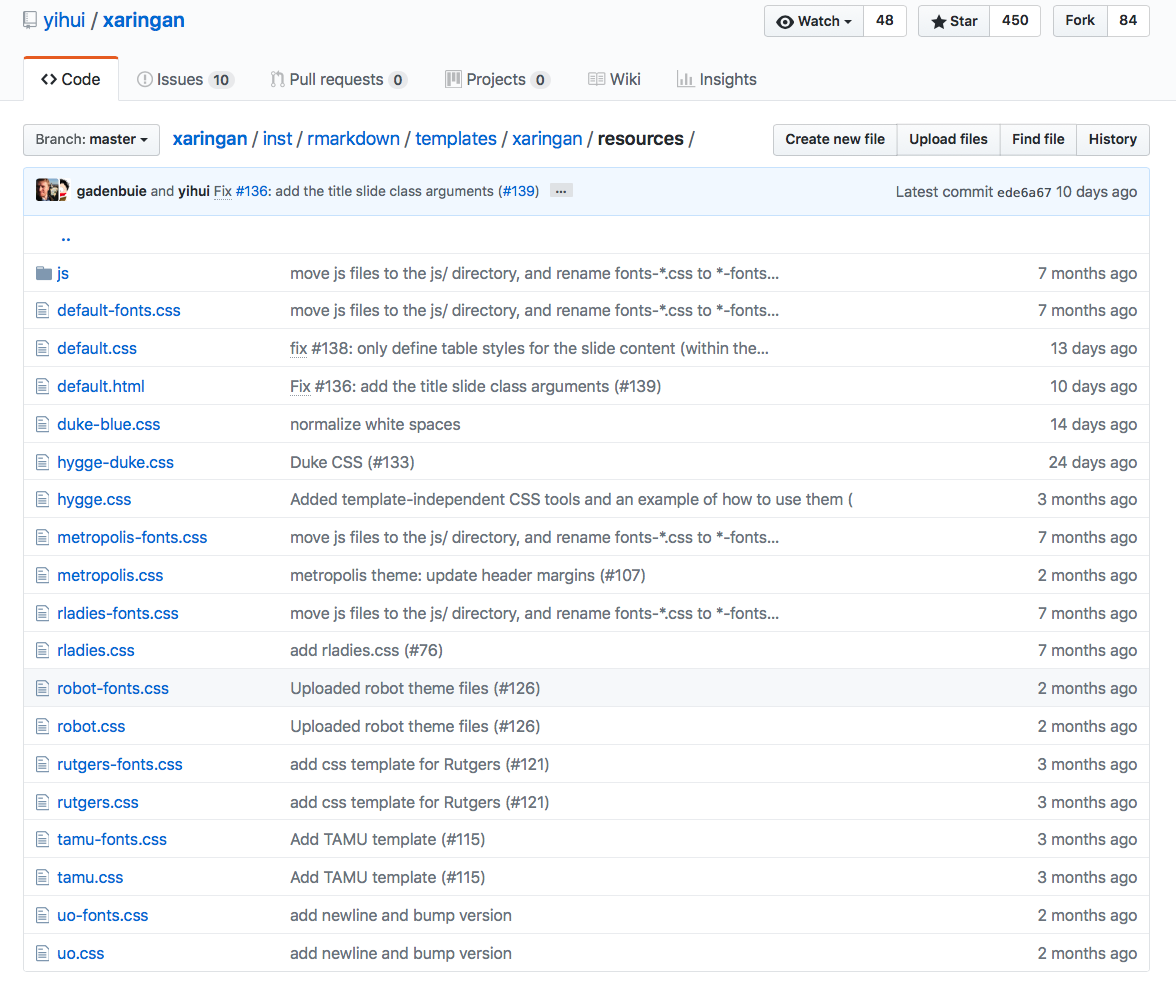1176x1004 pixels.
Task: Open commit 'metropolis theme: update header margins'
Action: [x=468, y=575]
